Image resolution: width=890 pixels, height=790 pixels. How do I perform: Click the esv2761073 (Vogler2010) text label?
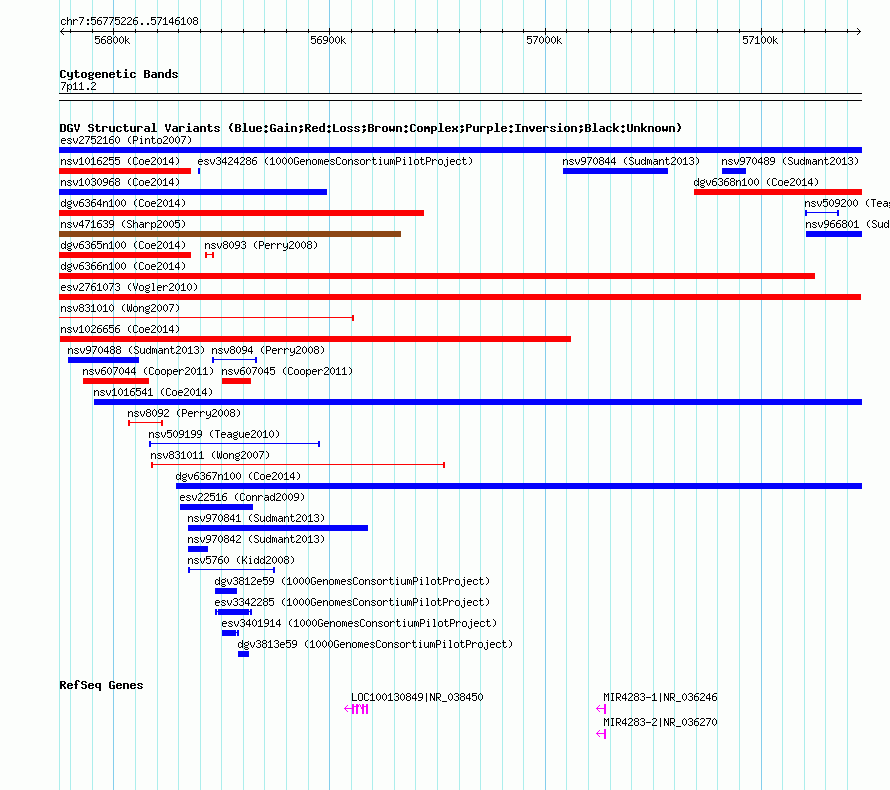pyautogui.click(x=129, y=287)
